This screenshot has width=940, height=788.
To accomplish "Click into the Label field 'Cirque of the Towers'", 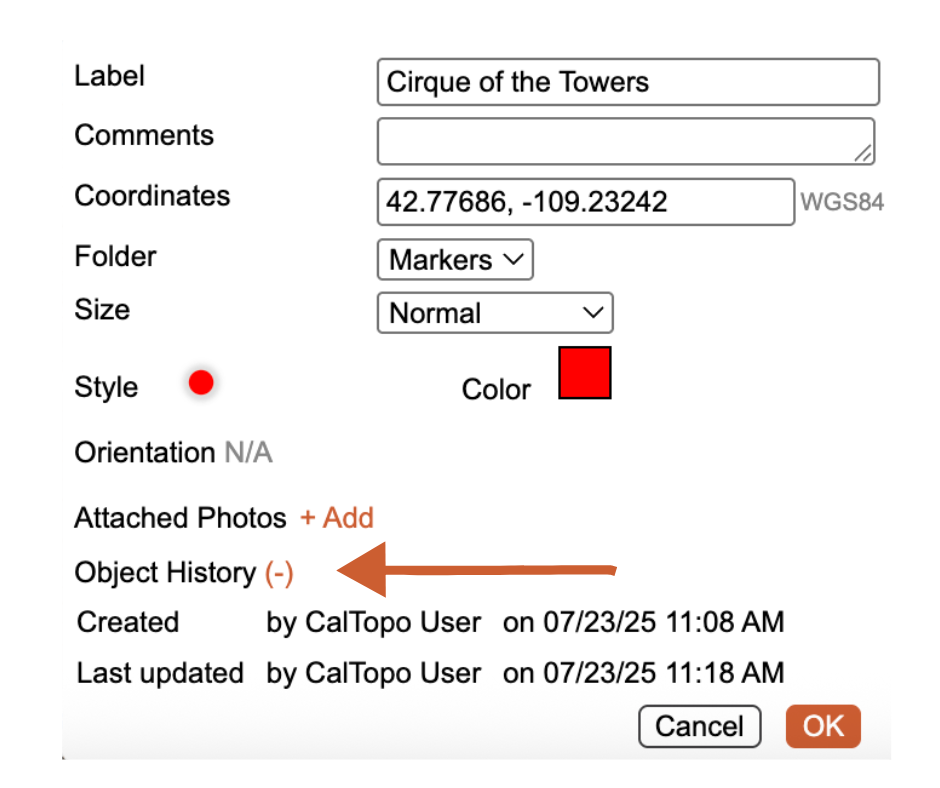I will [627, 82].
